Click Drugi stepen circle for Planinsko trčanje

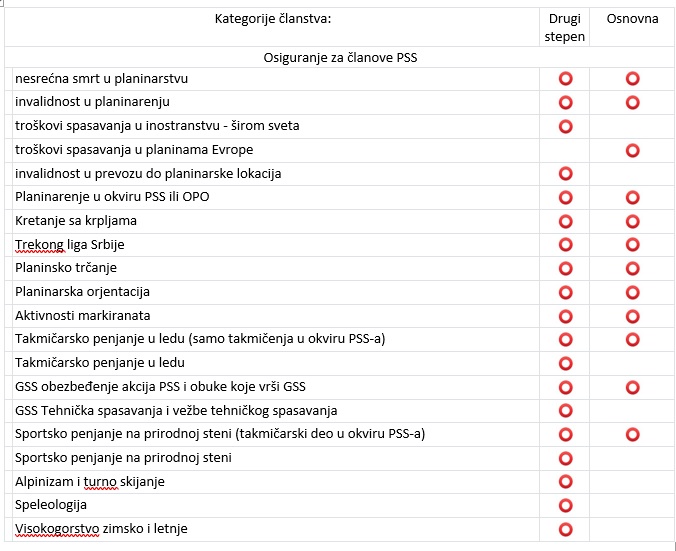click(x=565, y=268)
